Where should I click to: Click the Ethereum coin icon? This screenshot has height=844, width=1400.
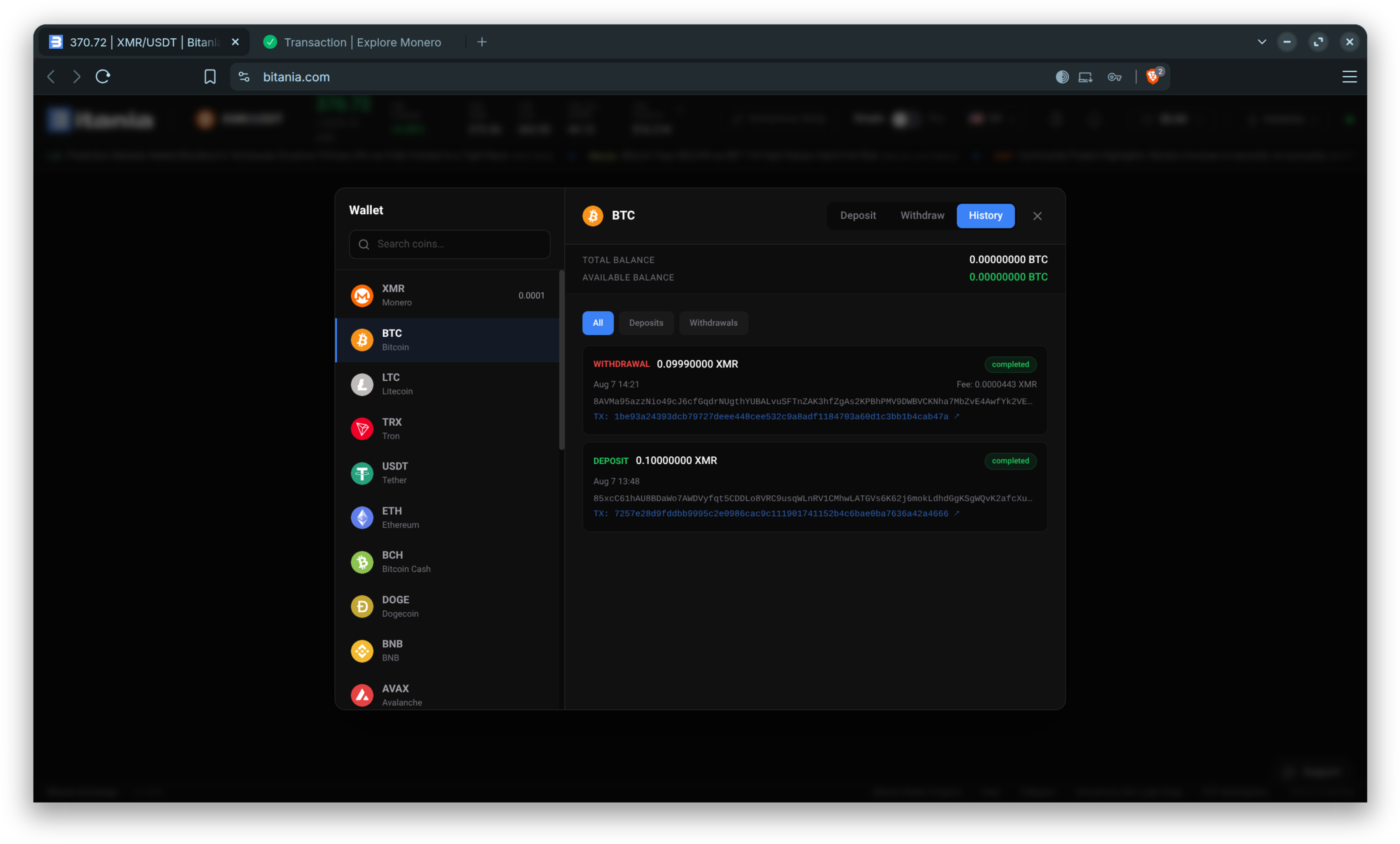pyautogui.click(x=362, y=518)
